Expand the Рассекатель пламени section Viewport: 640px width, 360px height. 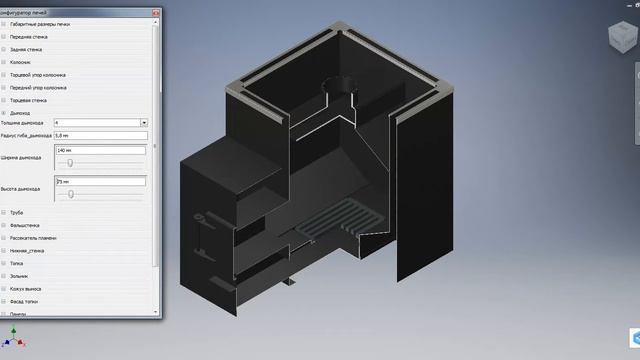(x=4, y=238)
